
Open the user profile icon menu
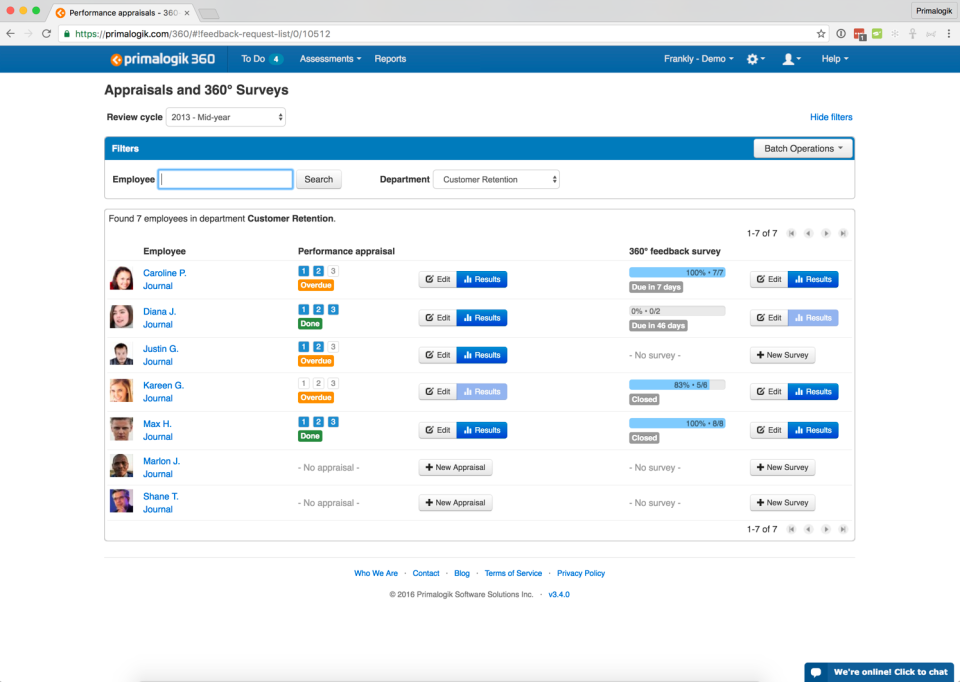(792, 59)
